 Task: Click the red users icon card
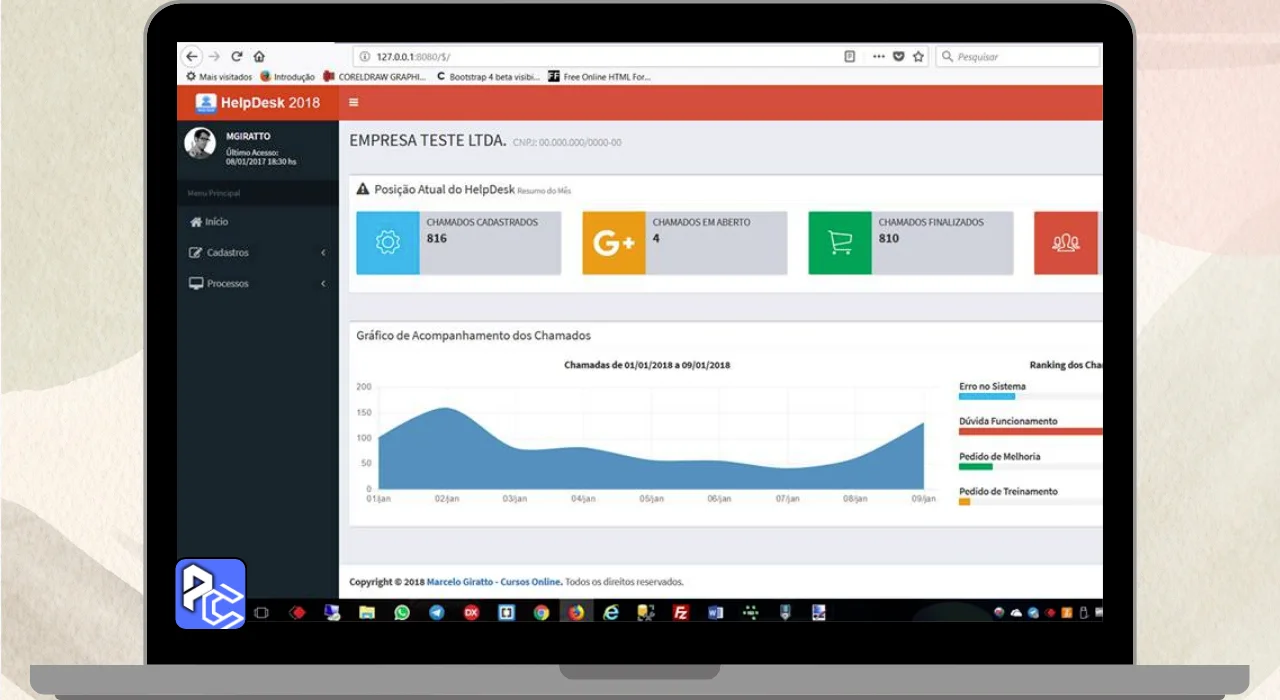click(x=1066, y=243)
